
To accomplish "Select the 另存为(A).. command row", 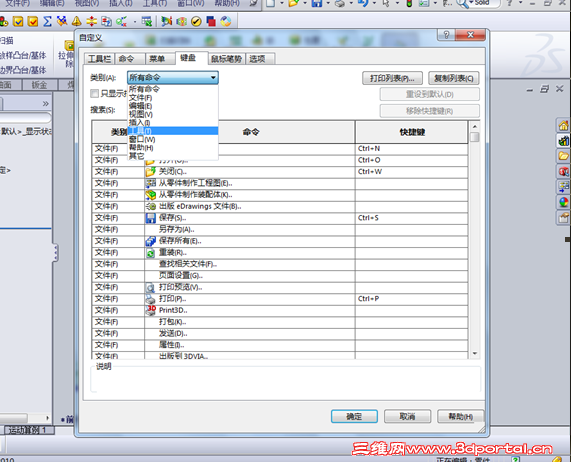I will point(280,230).
